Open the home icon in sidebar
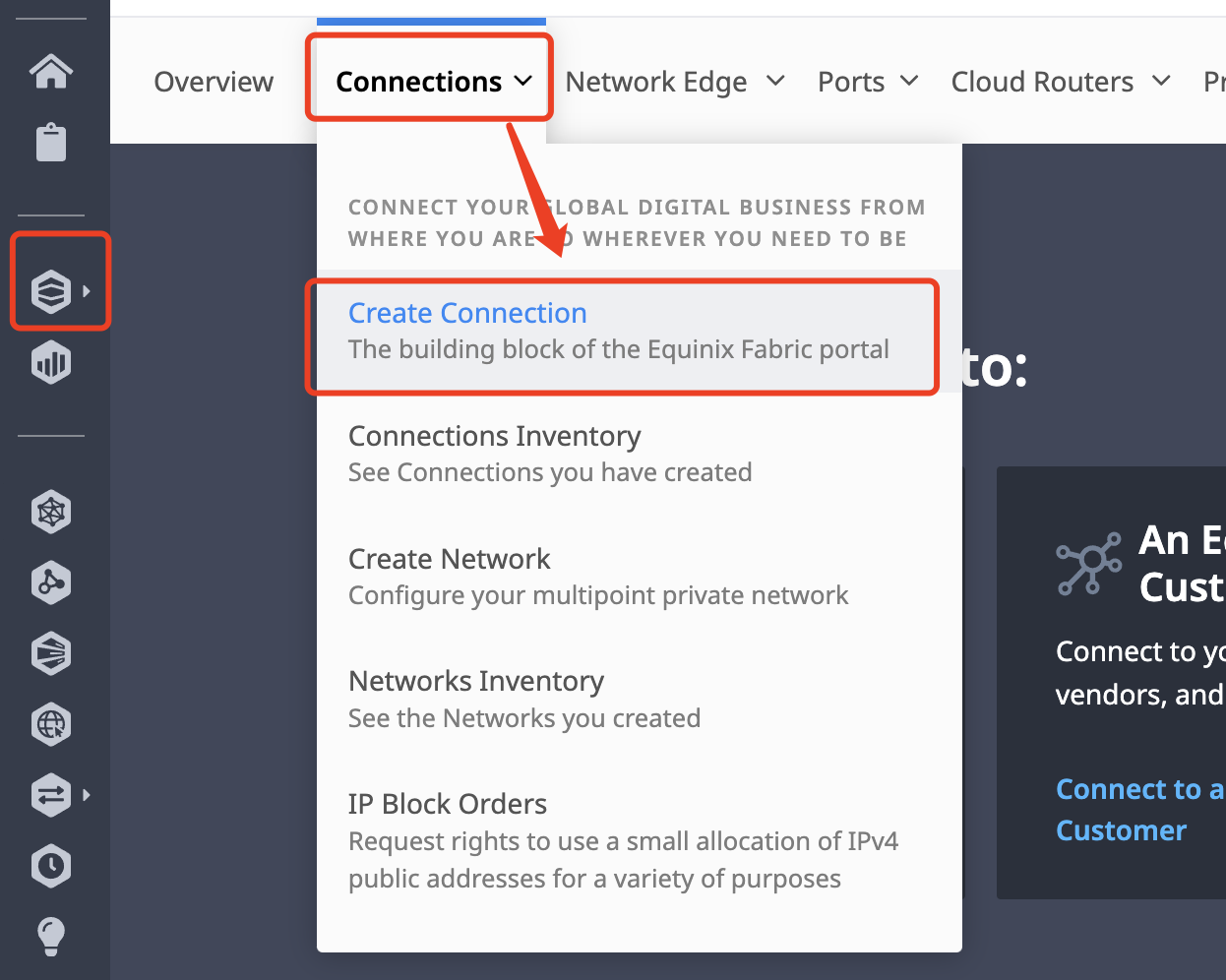The image size is (1226, 980). pos(51,71)
